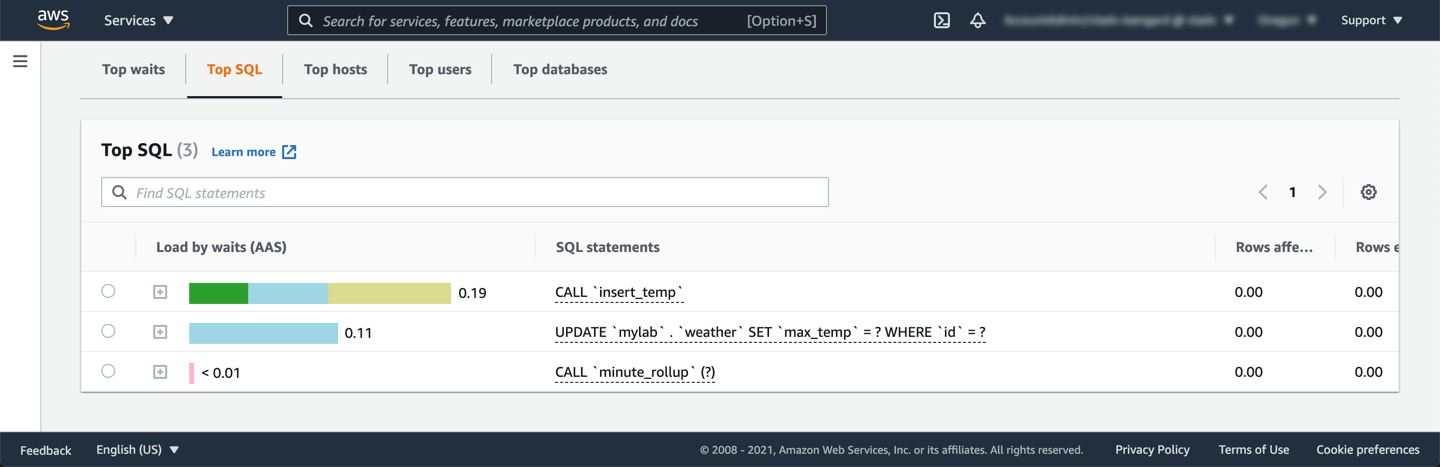The width and height of the screenshot is (1440, 467).
Task: Expand the UPDATE mylab weather row
Action: 160,332
